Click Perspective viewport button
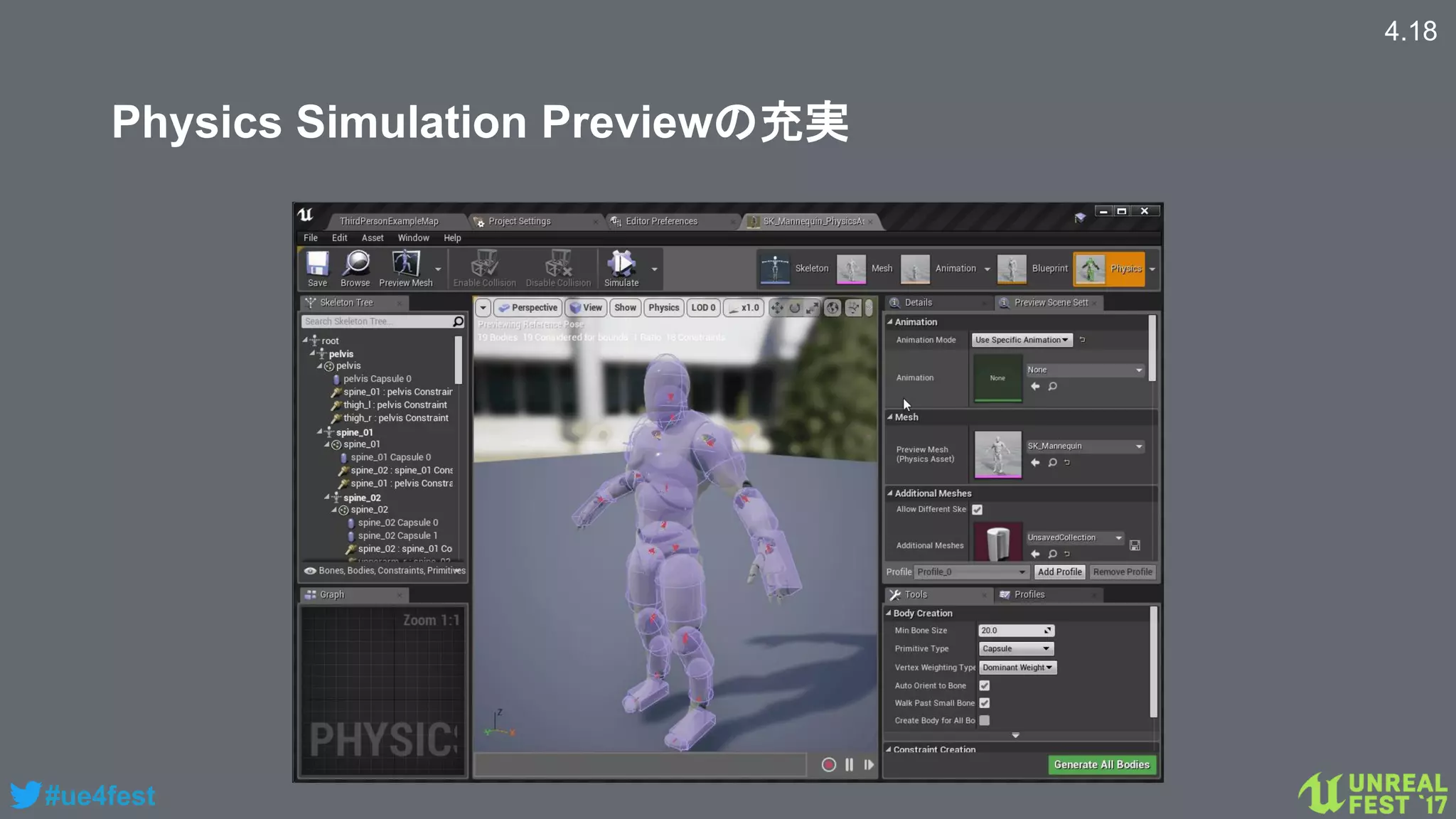 pyautogui.click(x=528, y=308)
